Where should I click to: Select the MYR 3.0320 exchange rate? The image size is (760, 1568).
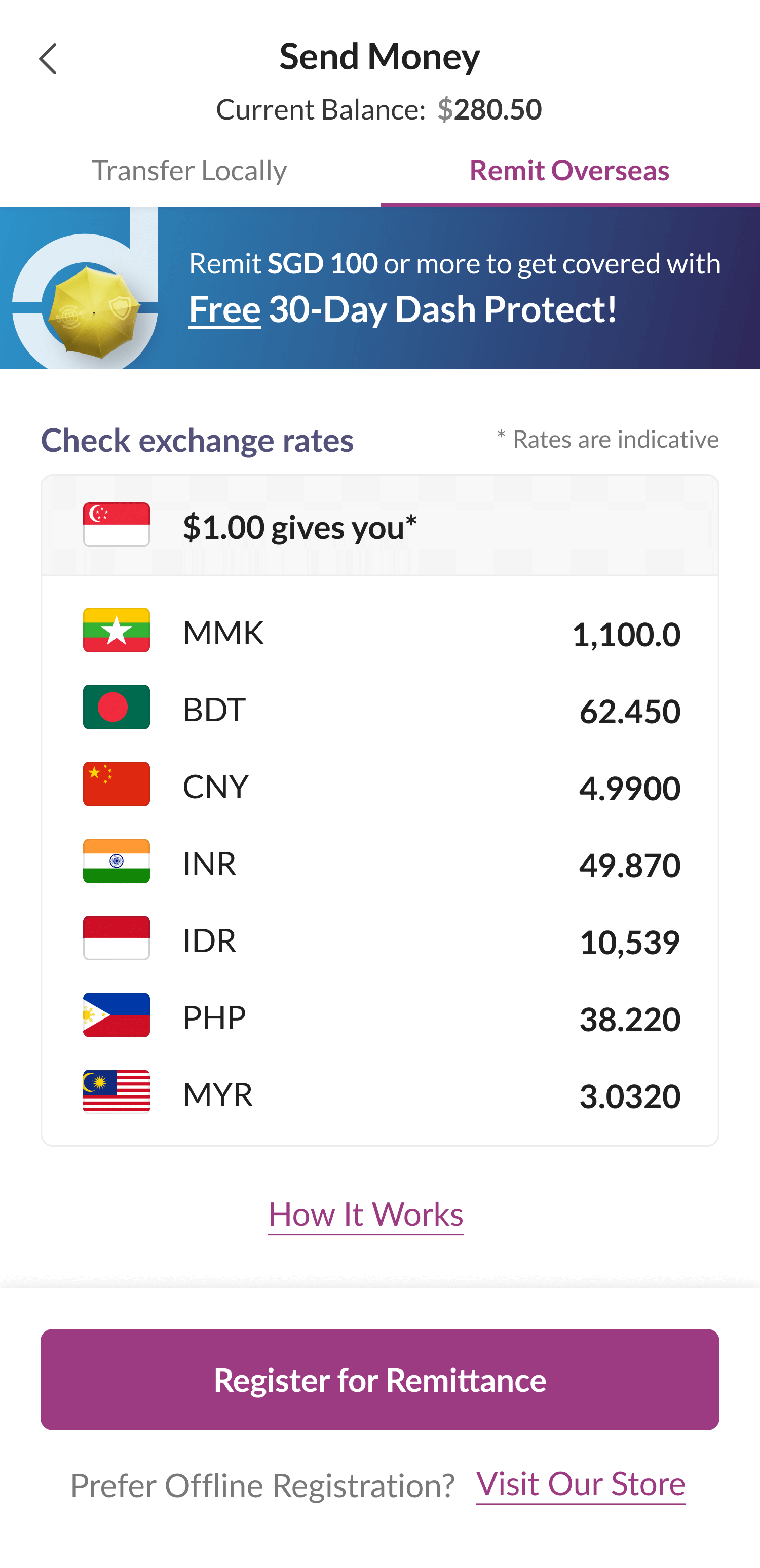click(629, 1096)
